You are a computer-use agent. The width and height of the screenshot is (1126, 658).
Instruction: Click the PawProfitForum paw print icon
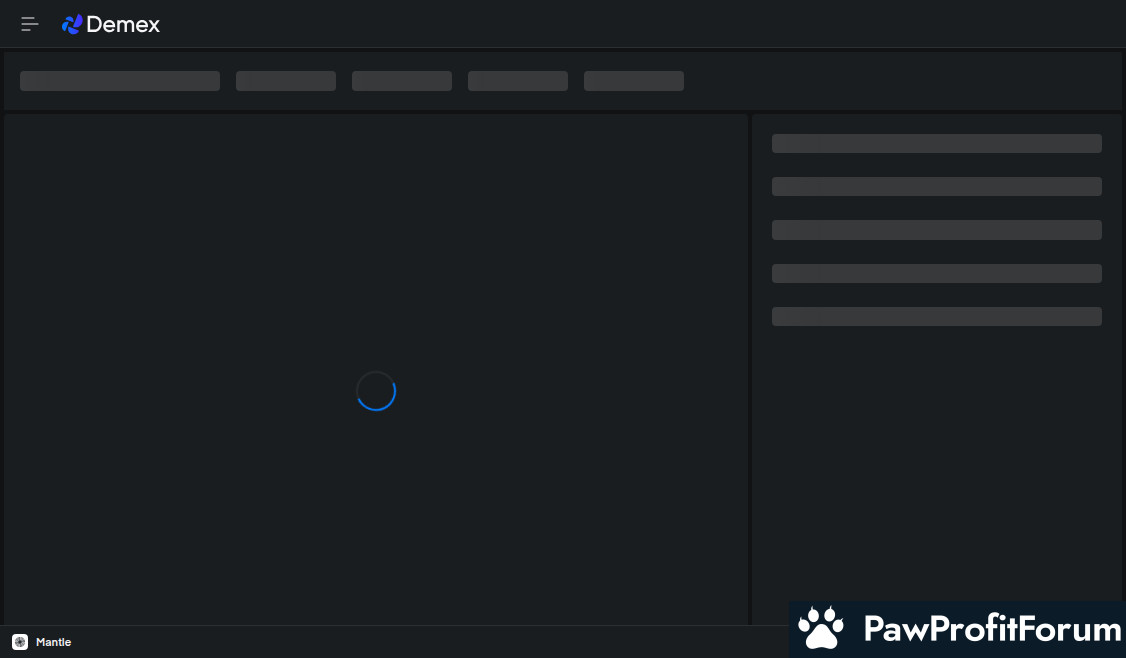tap(821, 628)
